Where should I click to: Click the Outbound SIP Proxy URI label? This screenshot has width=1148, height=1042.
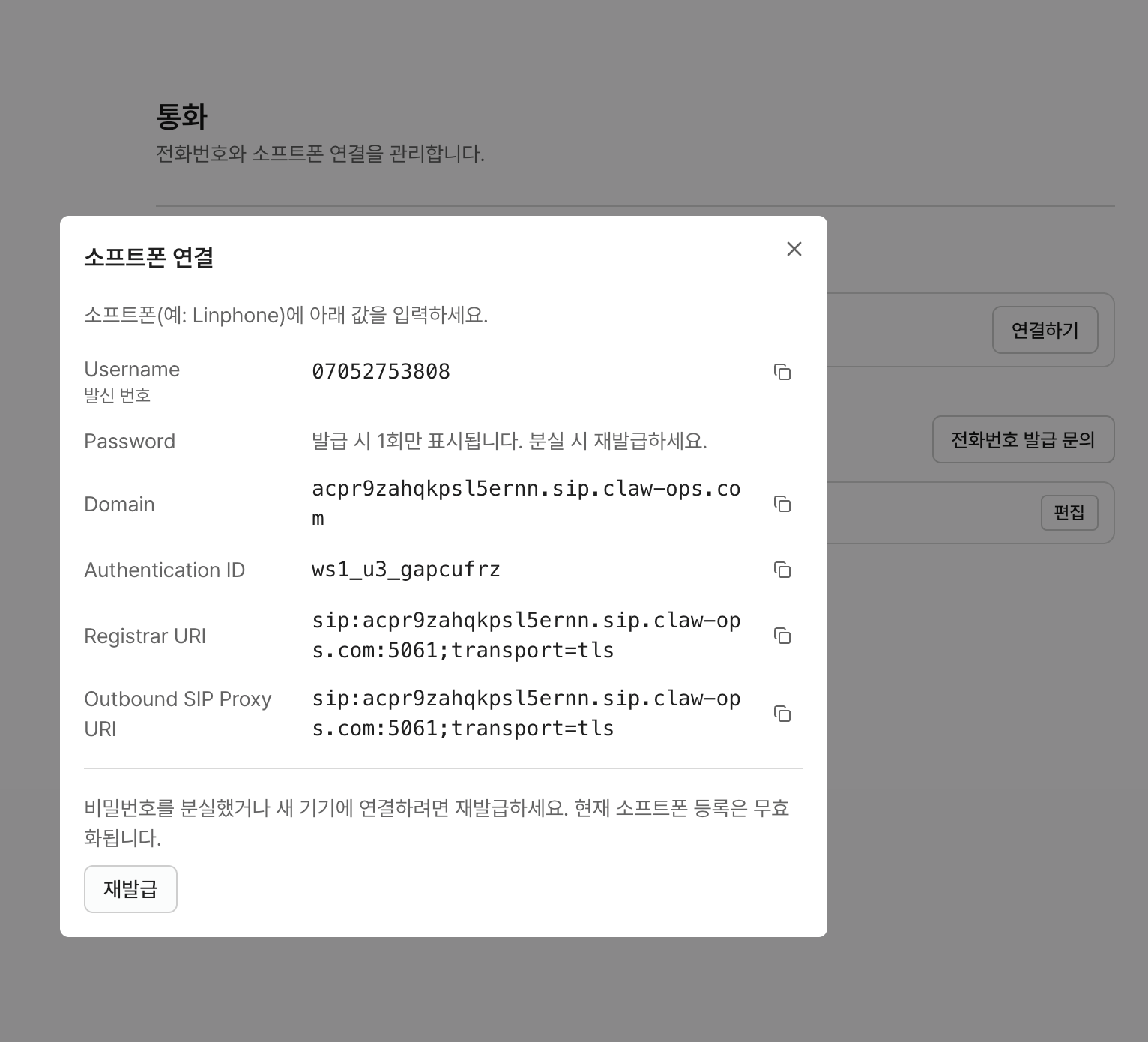click(178, 714)
